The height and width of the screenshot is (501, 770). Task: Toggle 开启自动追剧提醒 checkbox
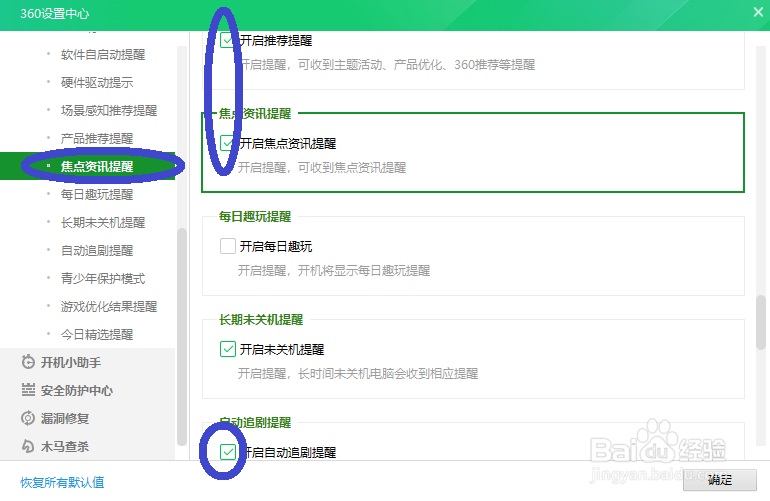point(227,451)
